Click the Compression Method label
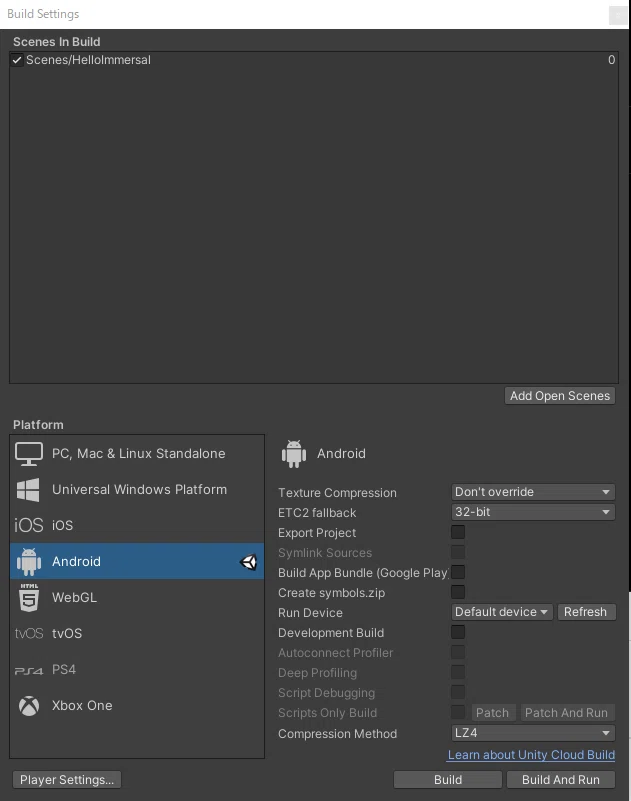This screenshot has height=801, width=631. tap(337, 734)
